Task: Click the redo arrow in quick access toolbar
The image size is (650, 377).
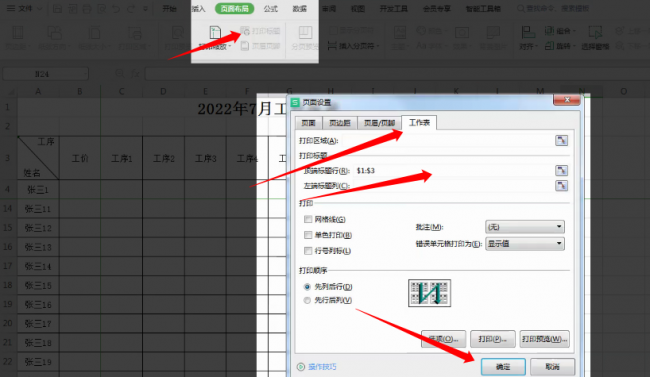Action: [132, 8]
